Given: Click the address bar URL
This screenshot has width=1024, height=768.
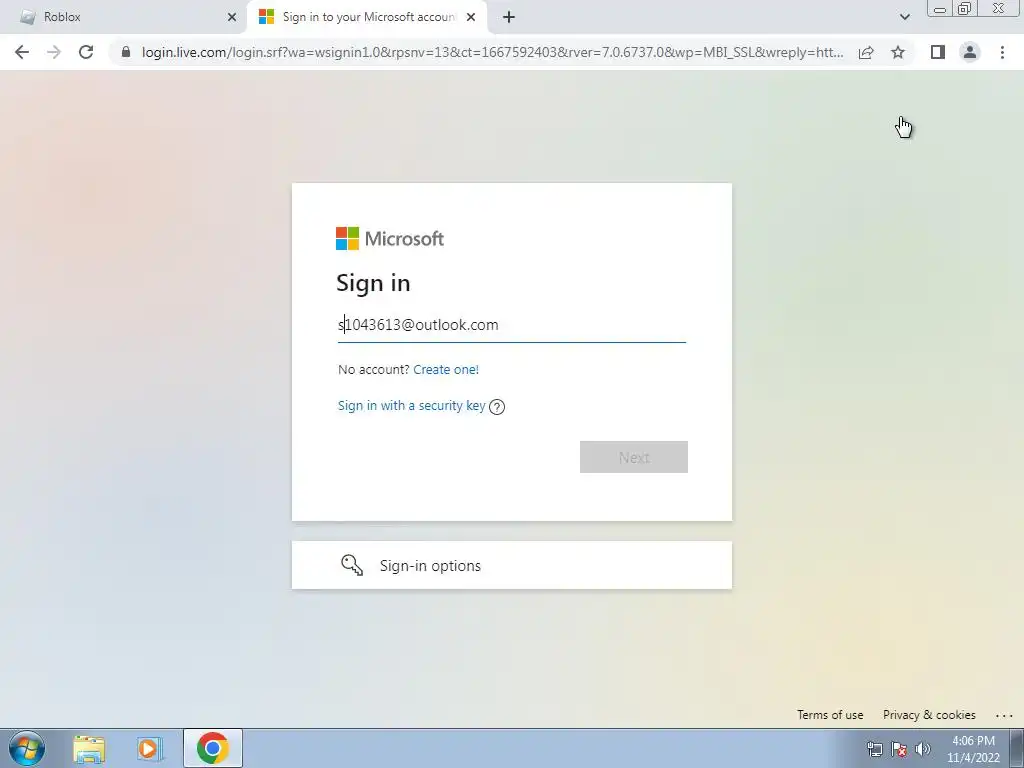Looking at the screenshot, I should [492, 52].
